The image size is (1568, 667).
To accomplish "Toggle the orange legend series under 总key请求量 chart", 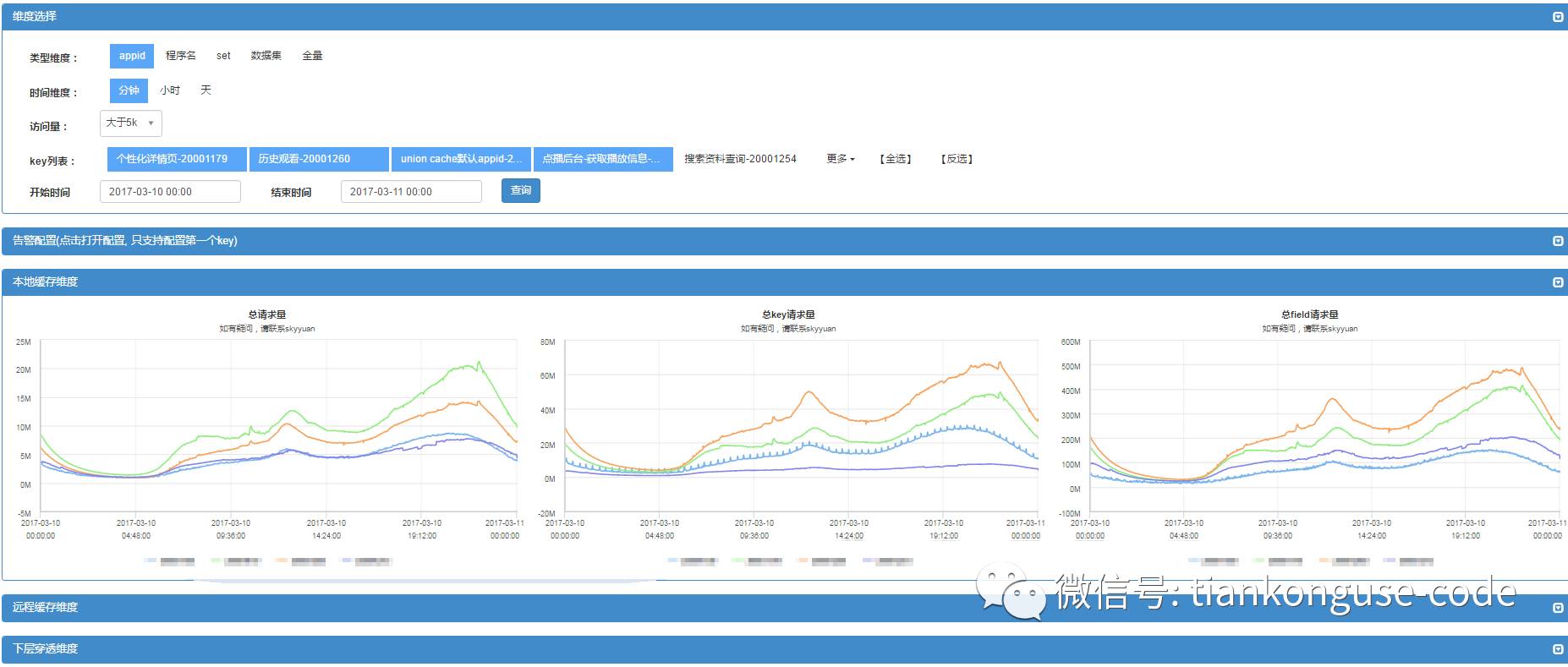I will (820, 561).
